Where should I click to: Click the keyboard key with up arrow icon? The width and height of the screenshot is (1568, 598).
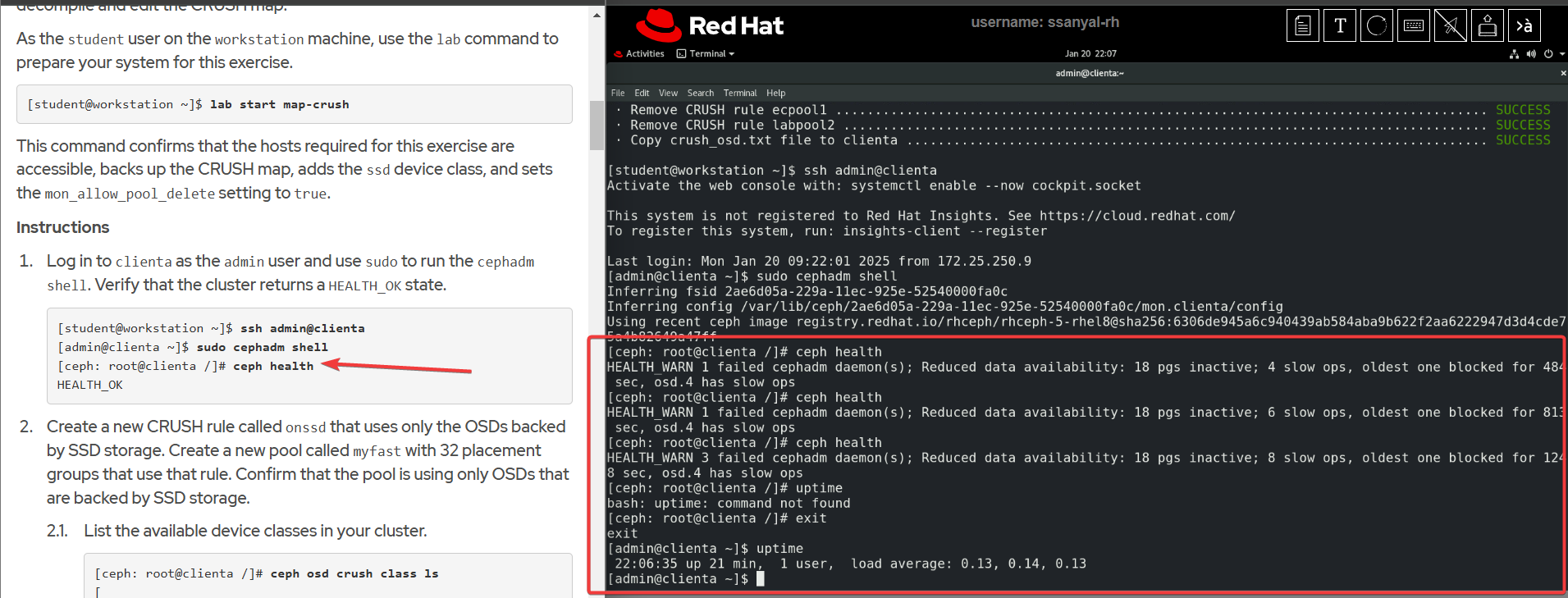[1488, 25]
